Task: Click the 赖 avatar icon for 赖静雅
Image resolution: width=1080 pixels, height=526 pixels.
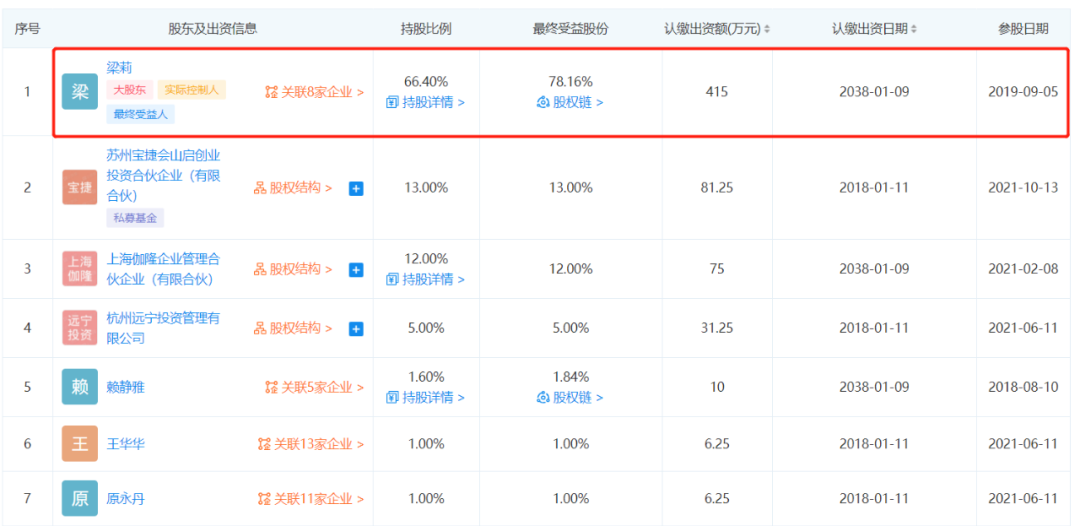Action: [x=79, y=387]
